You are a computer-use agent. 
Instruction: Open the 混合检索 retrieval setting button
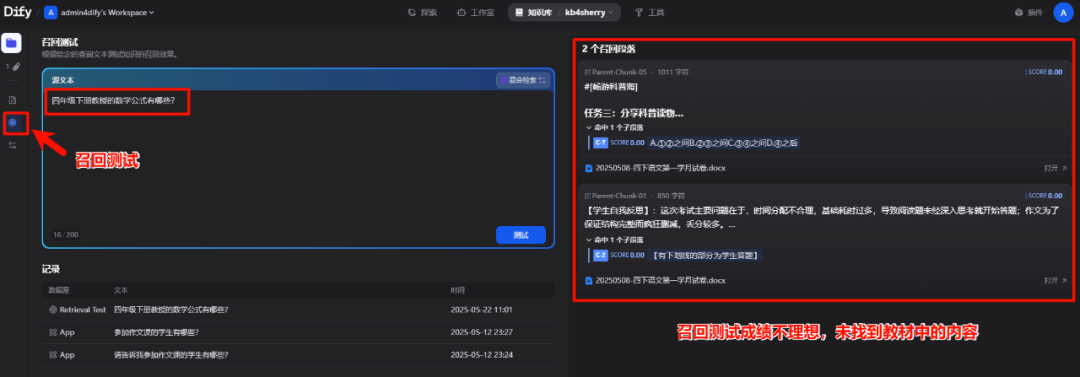(523, 81)
